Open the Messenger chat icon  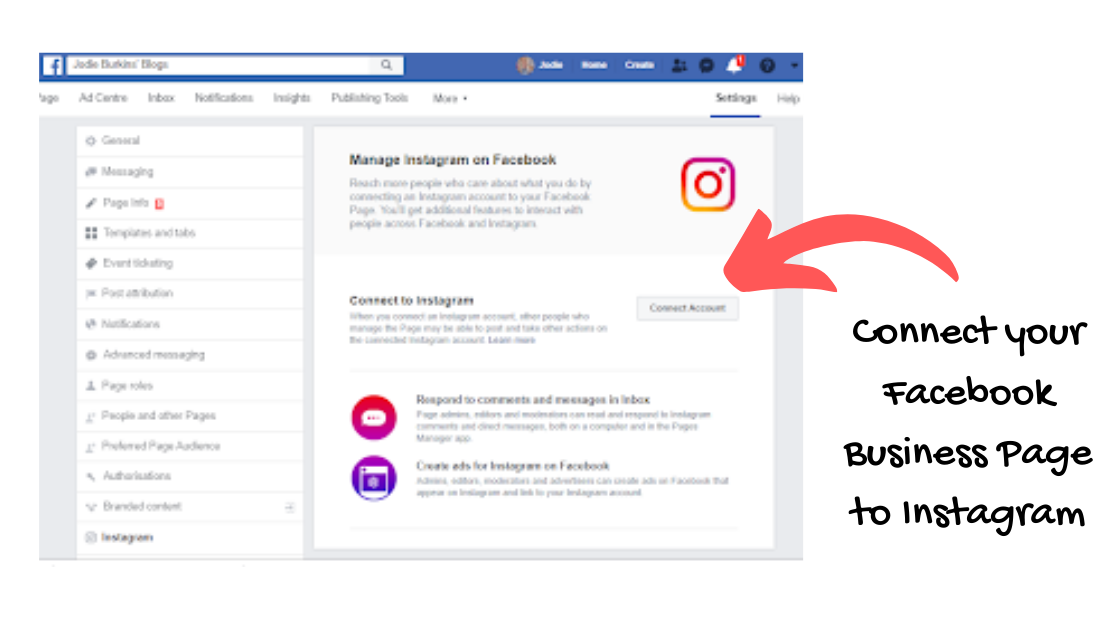[706, 66]
